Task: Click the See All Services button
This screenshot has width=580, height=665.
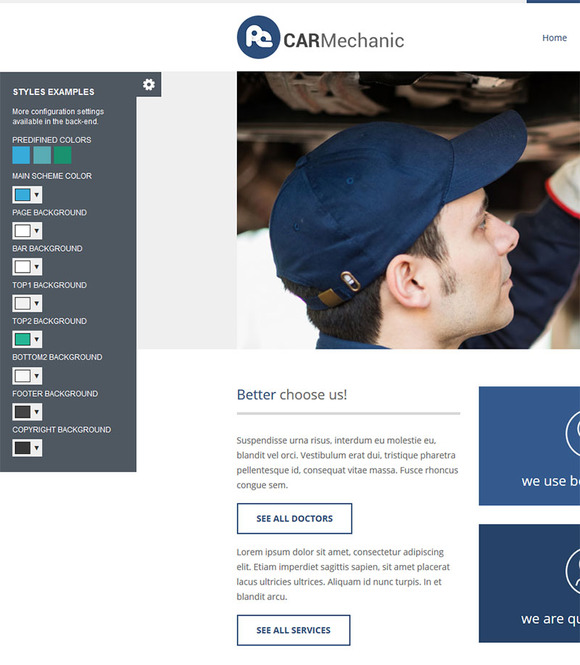Action: 293,630
